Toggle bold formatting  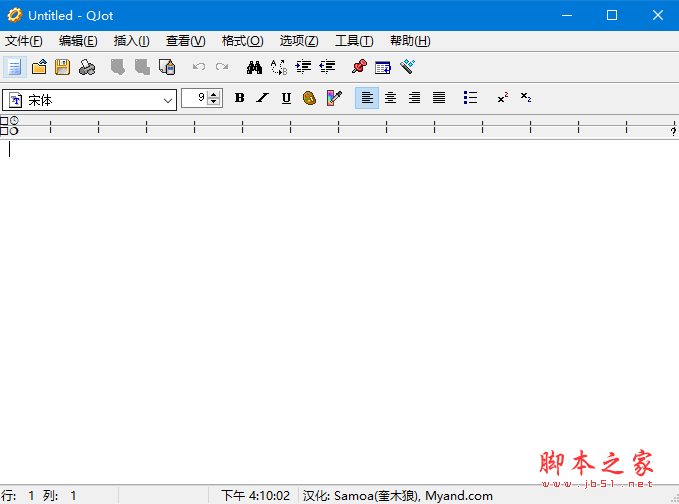coord(239,98)
